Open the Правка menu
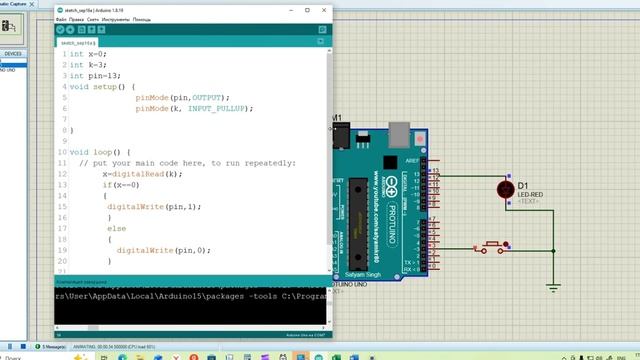This screenshot has height=360, width=640. coord(76,20)
